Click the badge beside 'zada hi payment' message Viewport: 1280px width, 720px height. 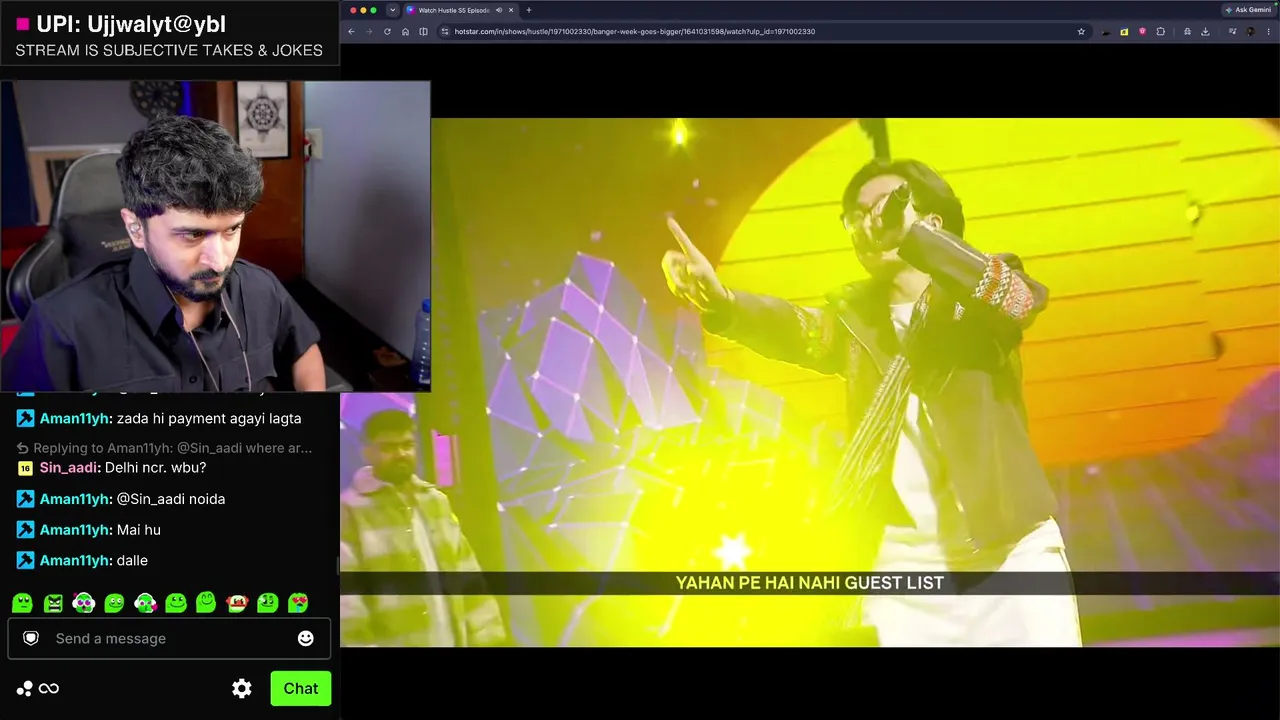(x=25, y=419)
